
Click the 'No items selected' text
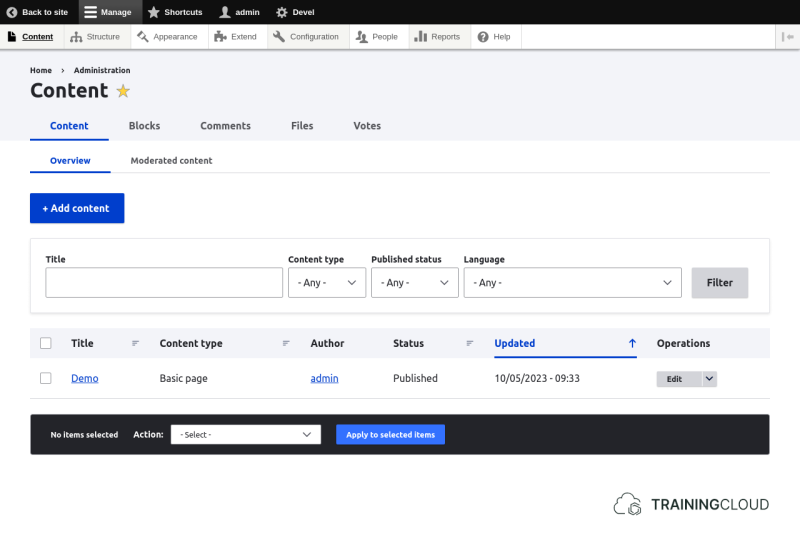coord(84,435)
